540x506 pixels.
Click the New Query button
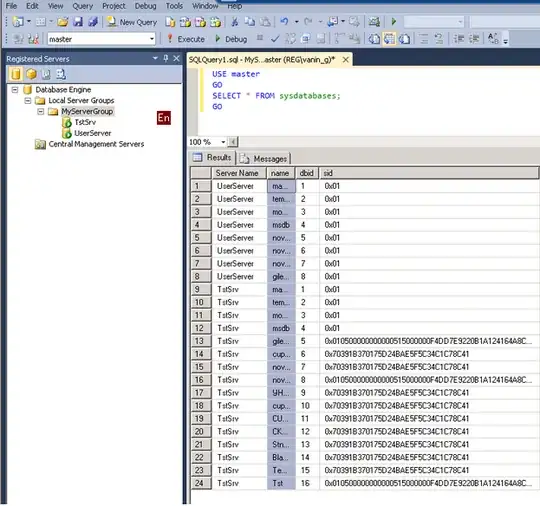coord(132,22)
